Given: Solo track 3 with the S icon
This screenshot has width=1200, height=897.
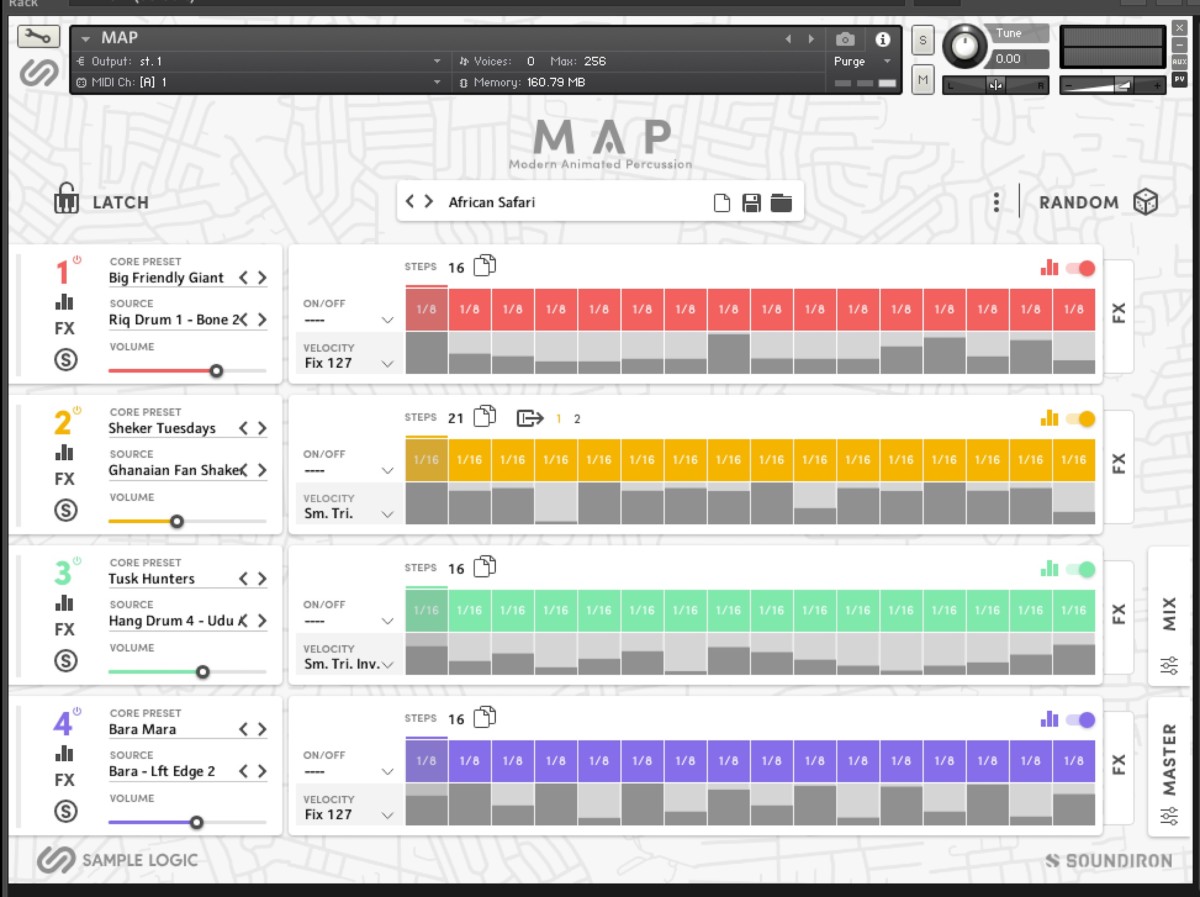Looking at the screenshot, I should [65, 661].
